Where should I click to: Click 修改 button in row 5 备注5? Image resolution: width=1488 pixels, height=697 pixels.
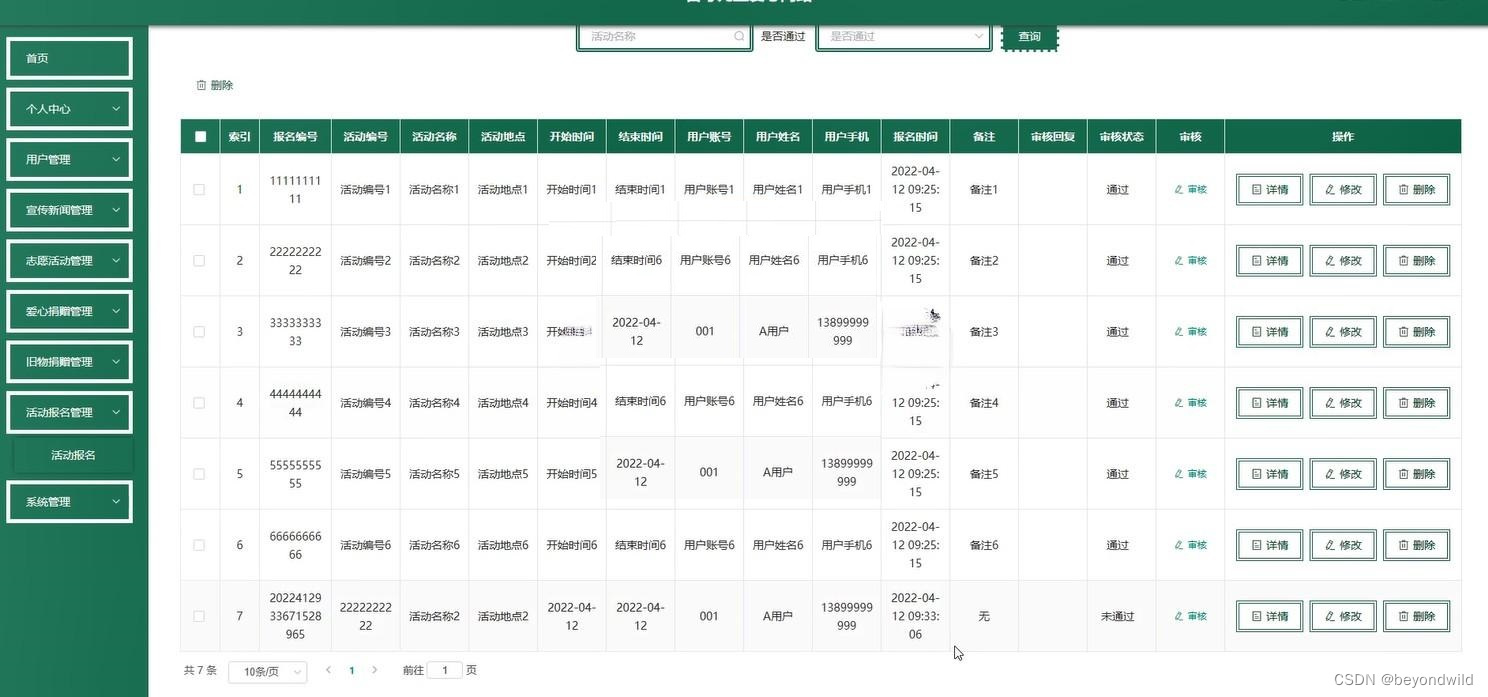click(x=1343, y=474)
